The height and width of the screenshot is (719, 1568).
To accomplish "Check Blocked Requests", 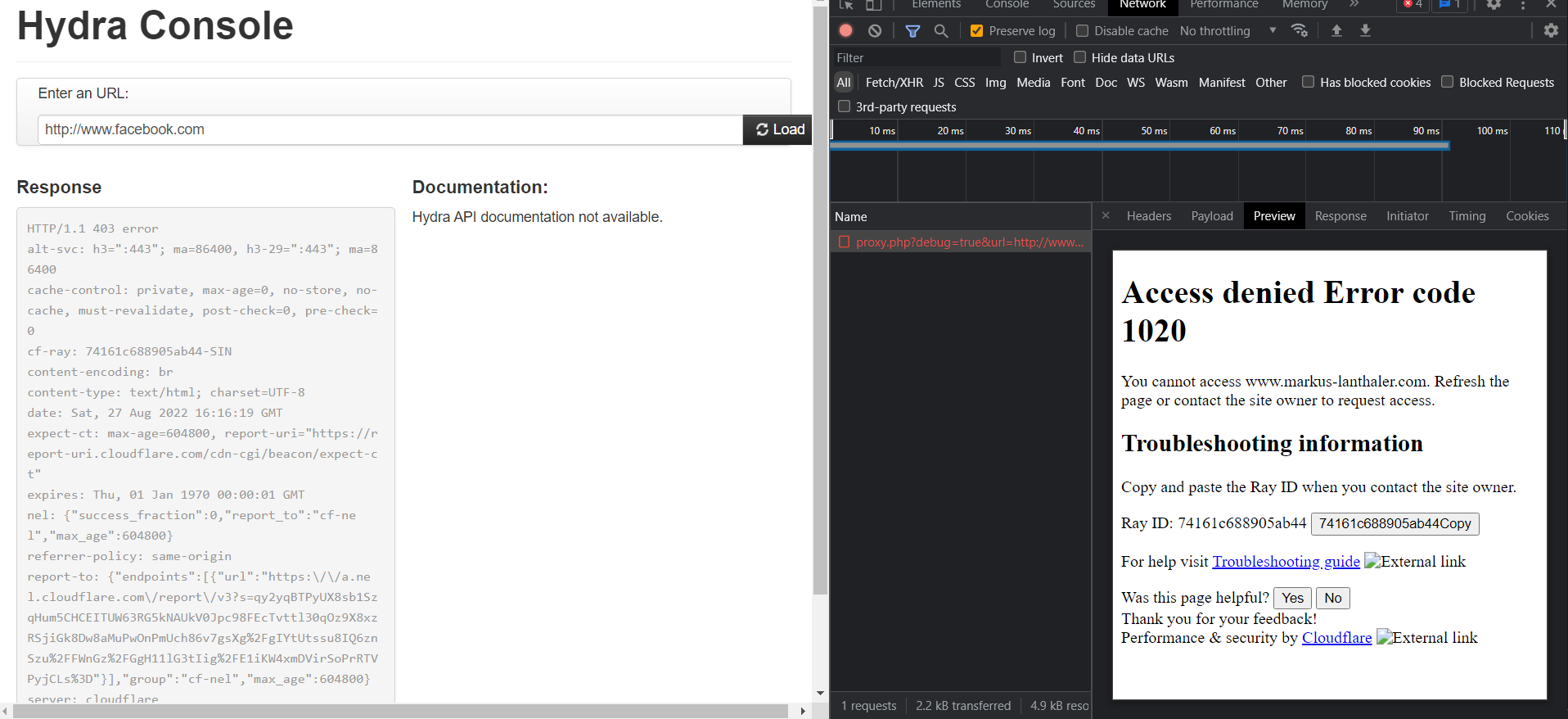I will click(x=1447, y=82).
